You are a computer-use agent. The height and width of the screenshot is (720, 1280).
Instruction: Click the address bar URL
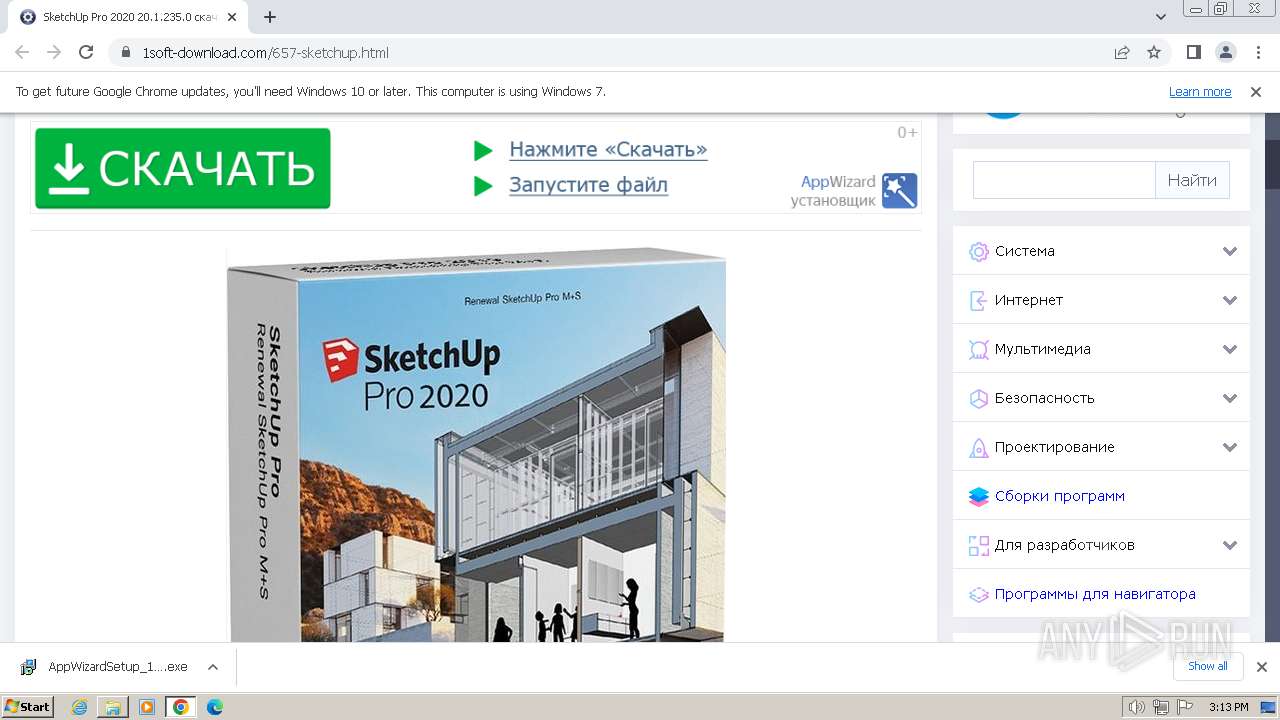tap(265, 53)
